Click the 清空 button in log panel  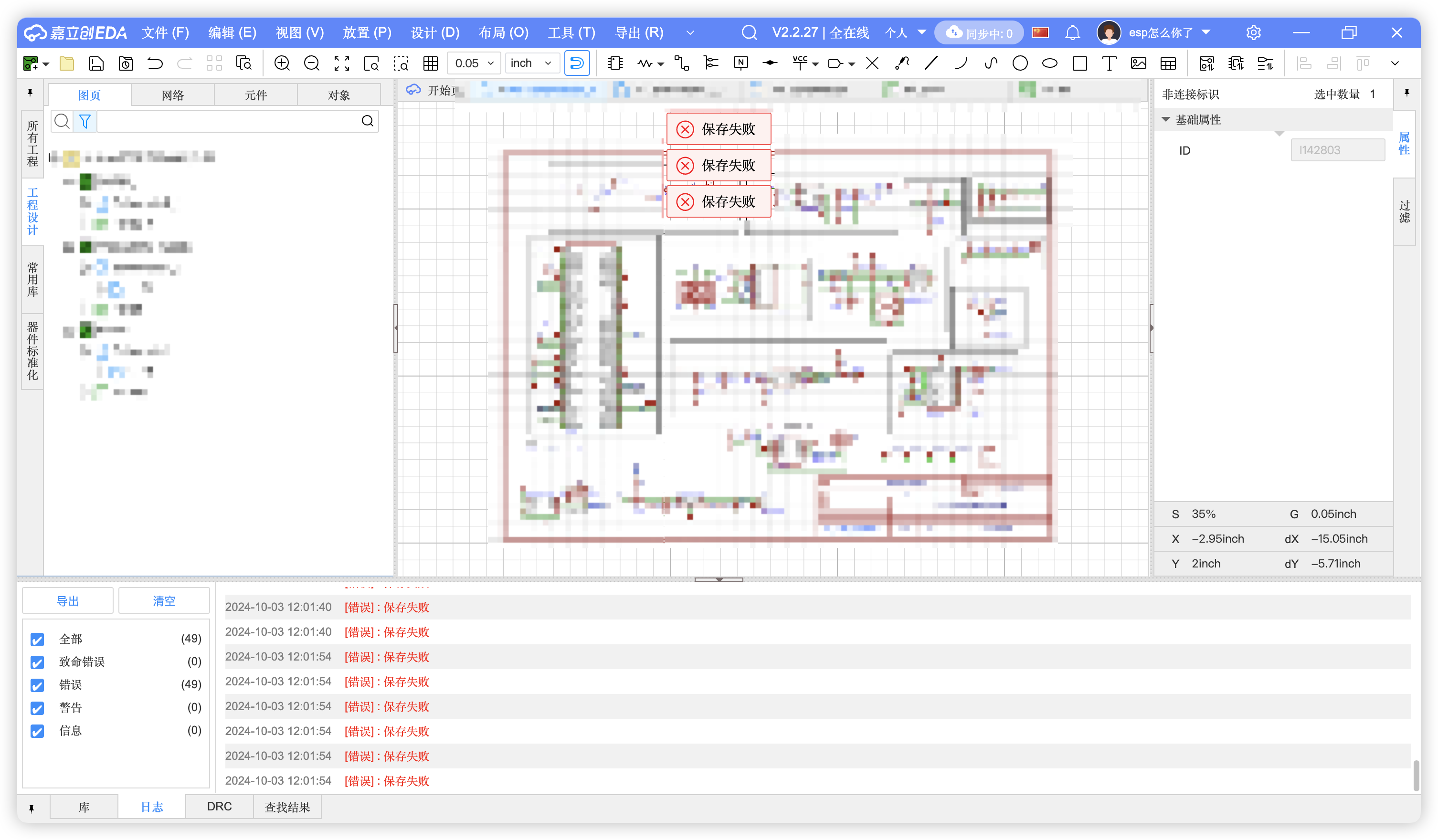point(164,600)
